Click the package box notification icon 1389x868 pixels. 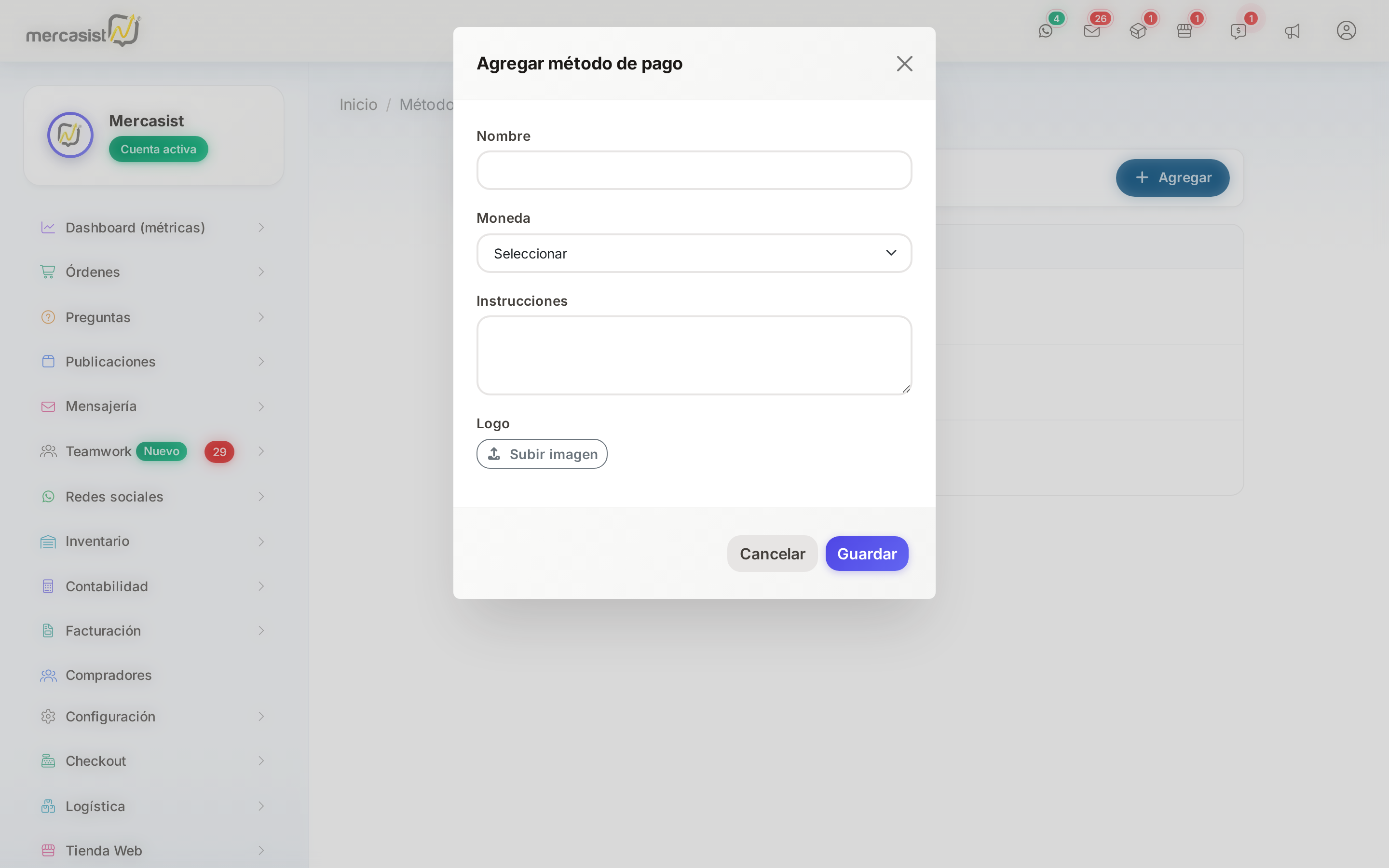point(1138,31)
